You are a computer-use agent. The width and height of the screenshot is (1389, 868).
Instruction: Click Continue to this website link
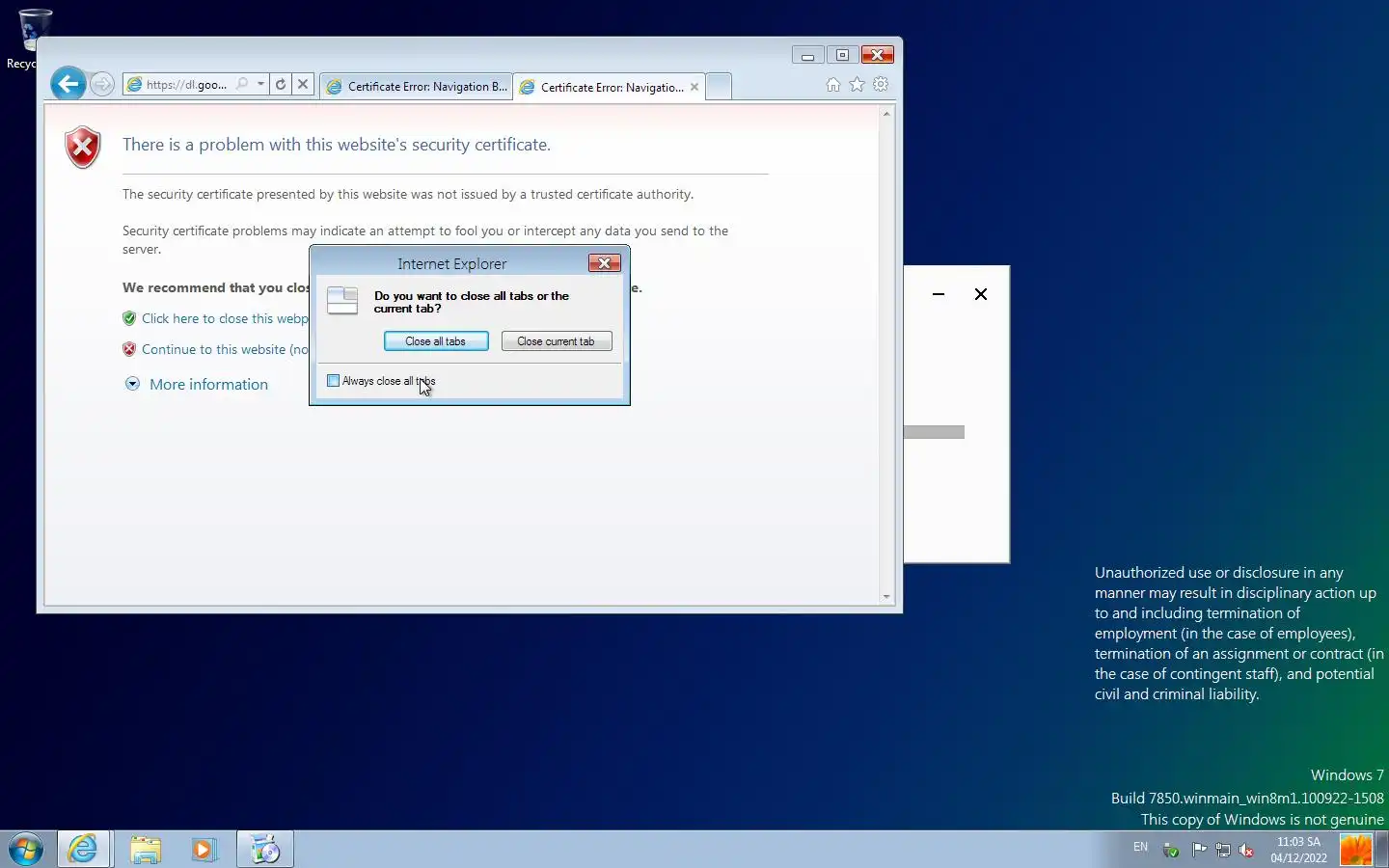coord(225,349)
